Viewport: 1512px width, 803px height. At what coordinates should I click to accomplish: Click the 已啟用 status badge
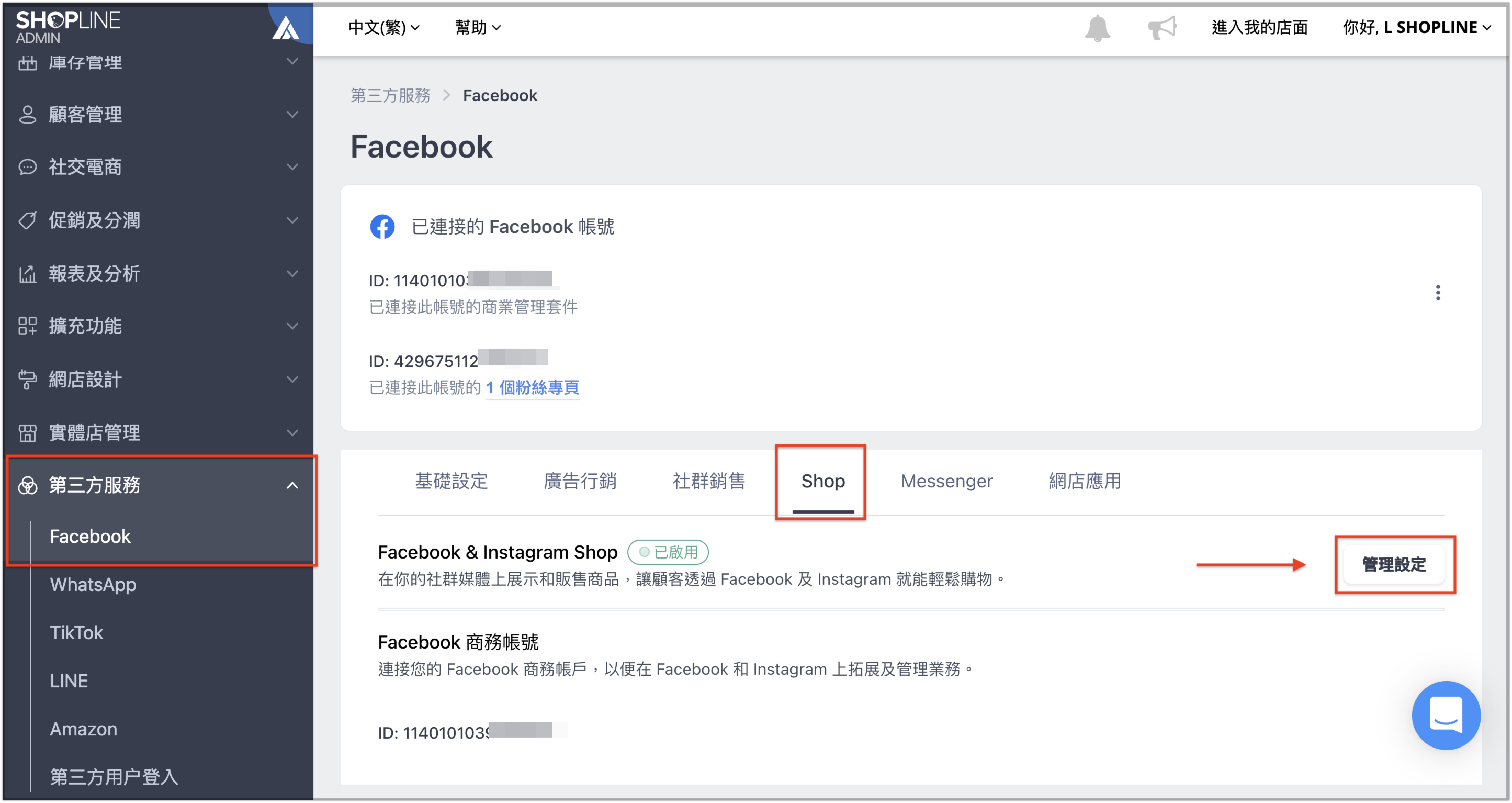668,552
